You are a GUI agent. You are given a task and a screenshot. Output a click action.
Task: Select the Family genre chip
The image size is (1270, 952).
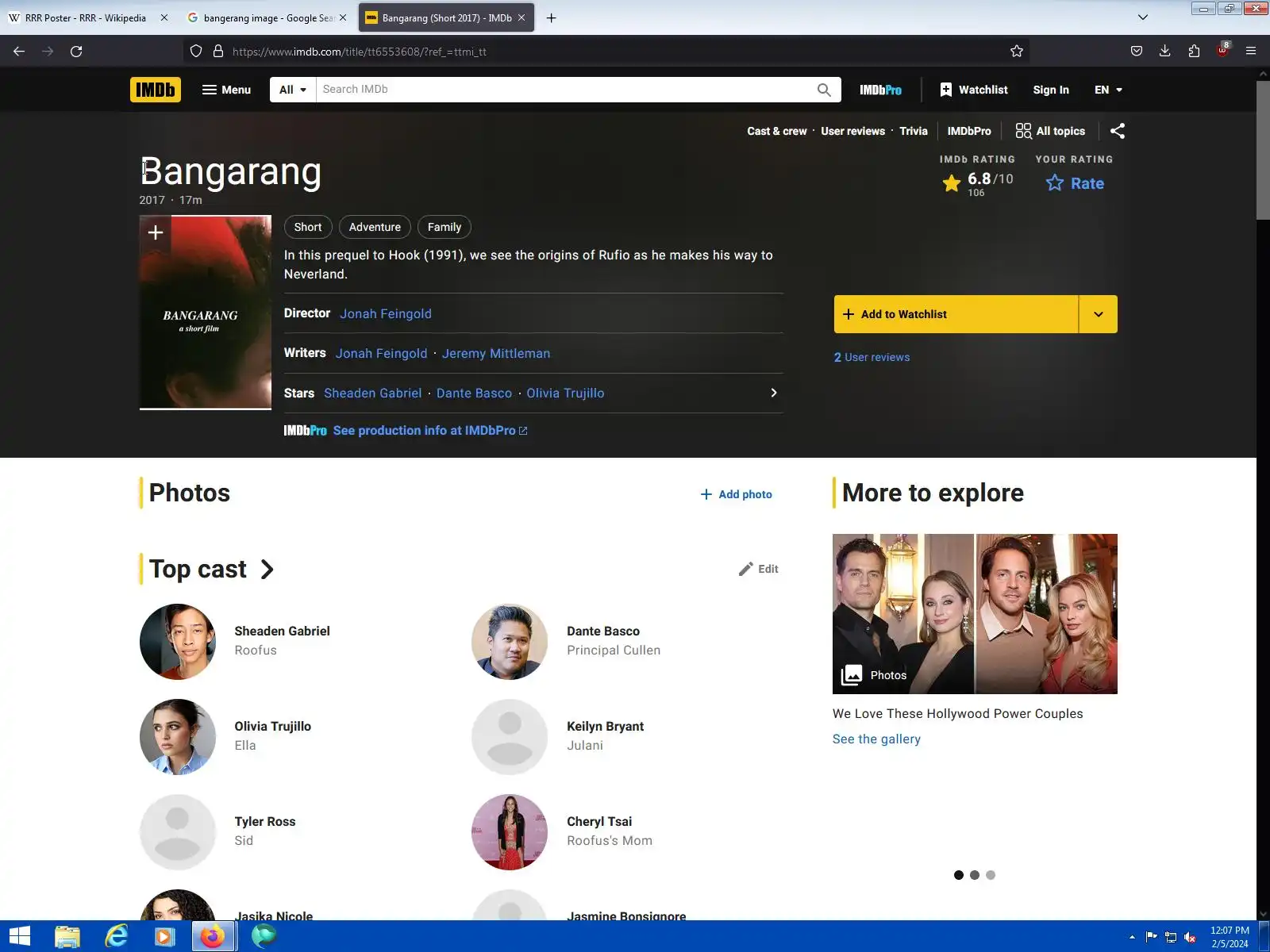pyautogui.click(x=444, y=227)
